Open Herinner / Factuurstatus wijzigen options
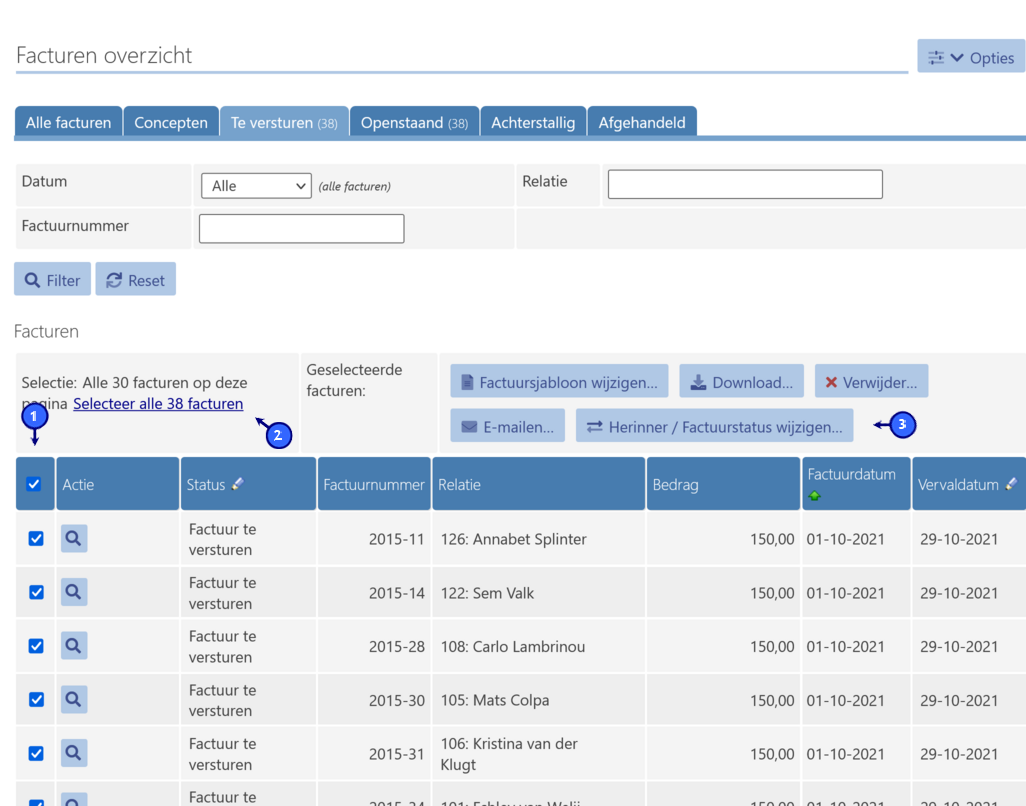The height and width of the screenshot is (806, 1026). 714,426
